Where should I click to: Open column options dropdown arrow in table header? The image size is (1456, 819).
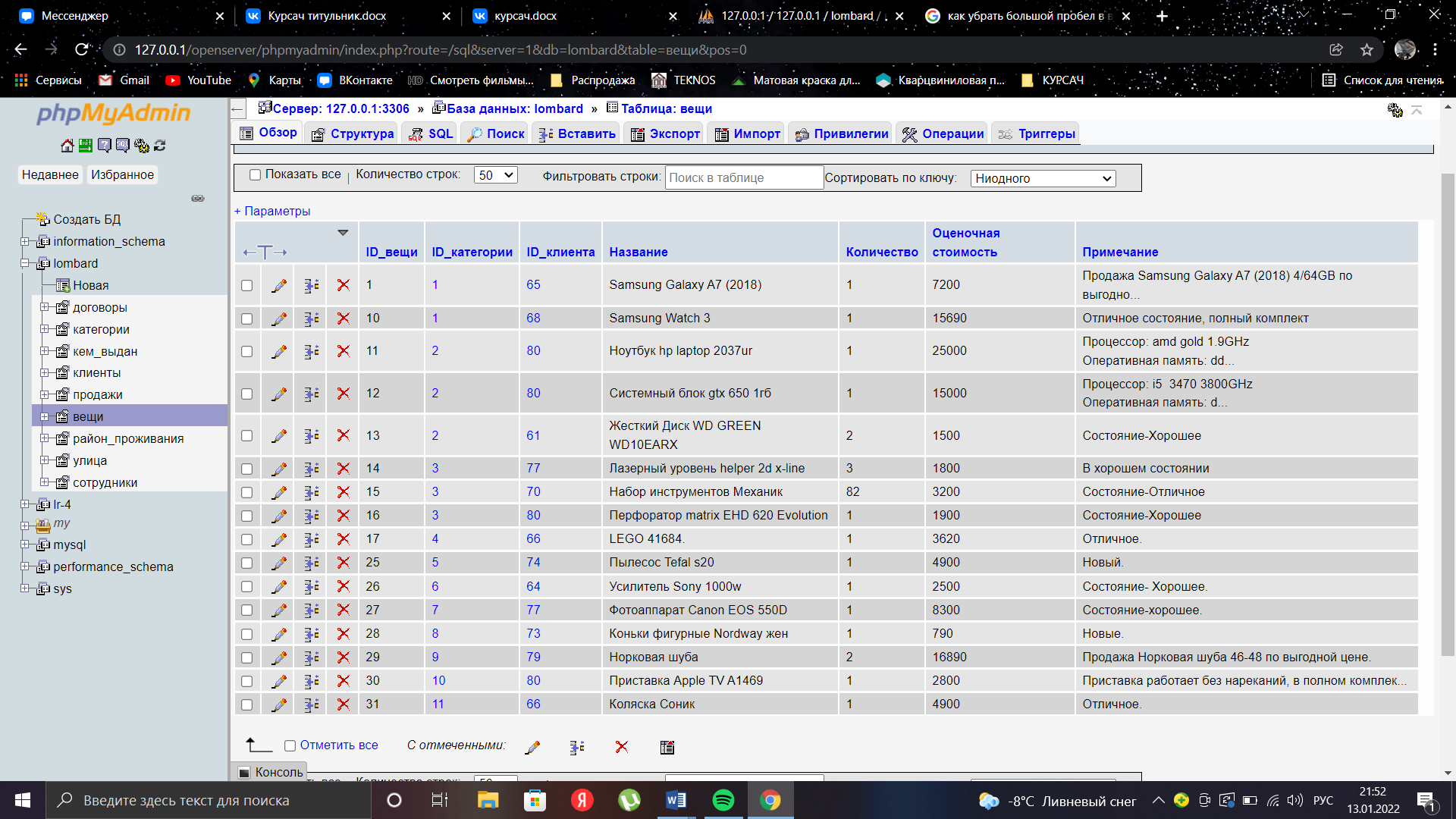(343, 233)
